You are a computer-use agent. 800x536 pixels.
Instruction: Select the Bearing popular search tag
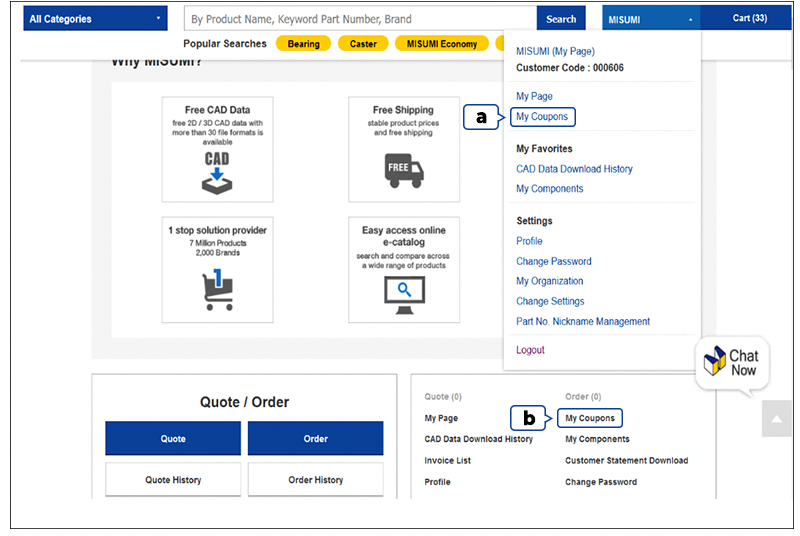pyautogui.click(x=304, y=44)
